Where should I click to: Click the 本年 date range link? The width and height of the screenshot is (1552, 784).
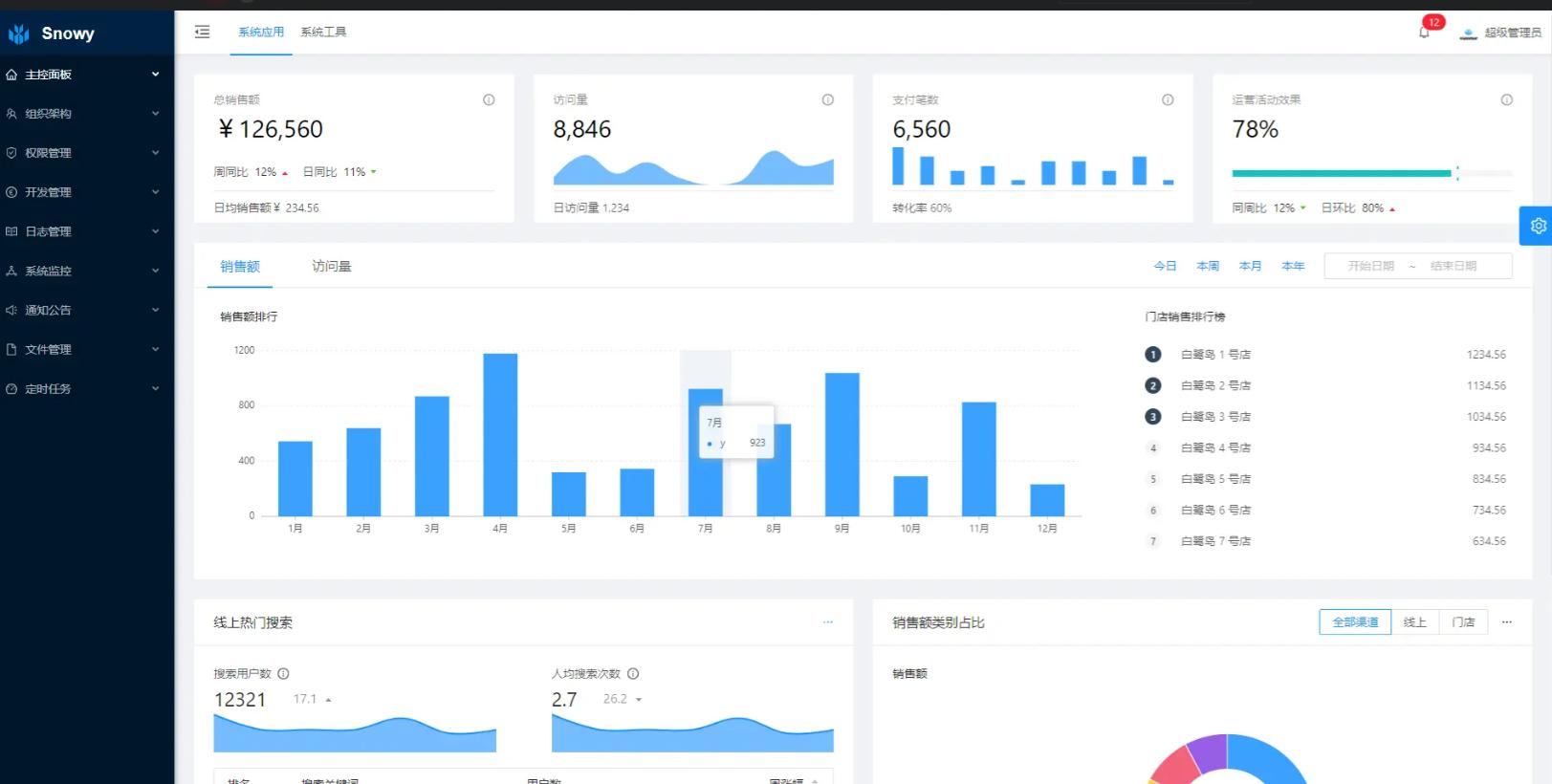click(1293, 266)
